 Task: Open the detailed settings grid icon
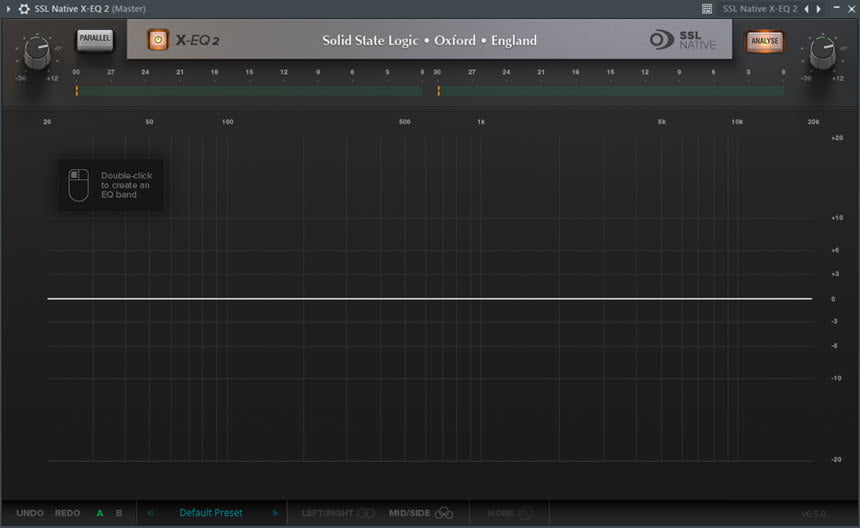pos(707,9)
